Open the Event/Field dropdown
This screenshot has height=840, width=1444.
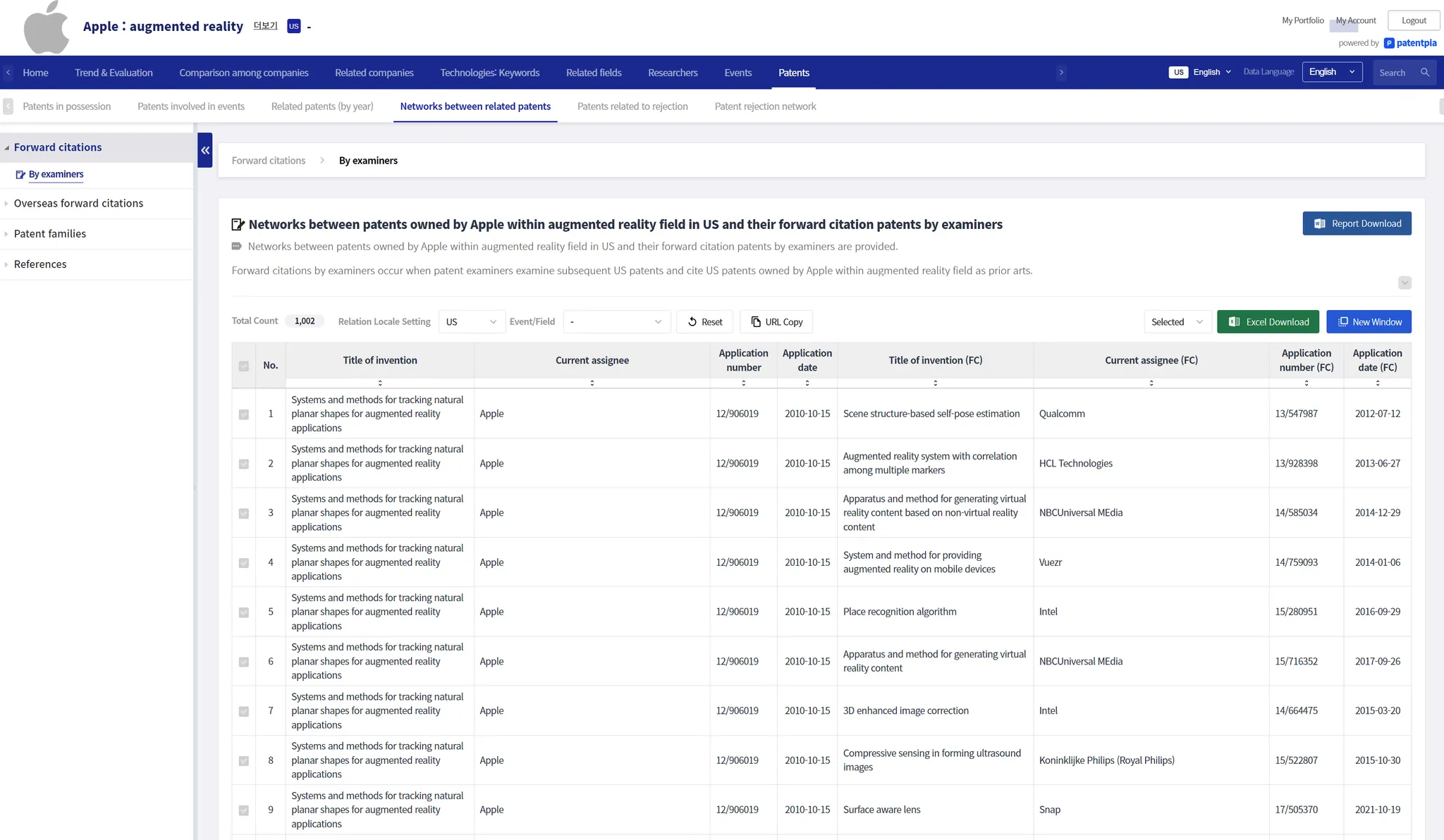click(x=616, y=322)
